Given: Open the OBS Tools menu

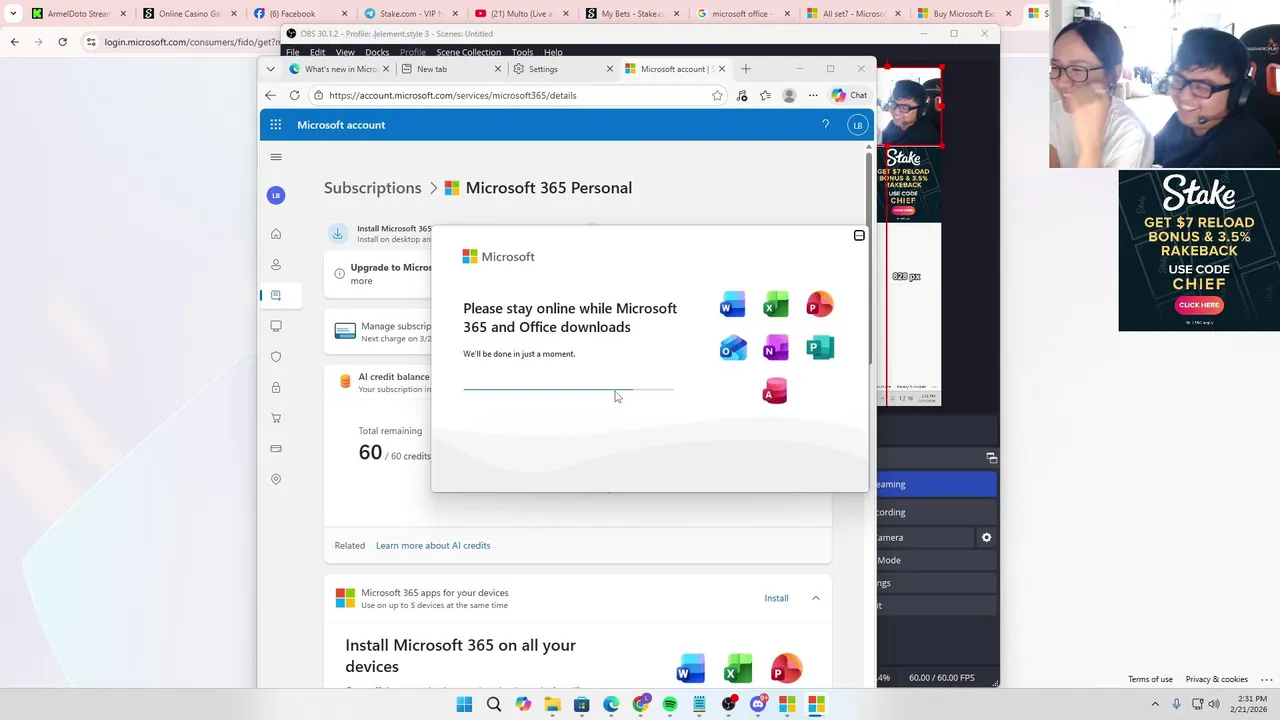Looking at the screenshot, I should [x=522, y=52].
